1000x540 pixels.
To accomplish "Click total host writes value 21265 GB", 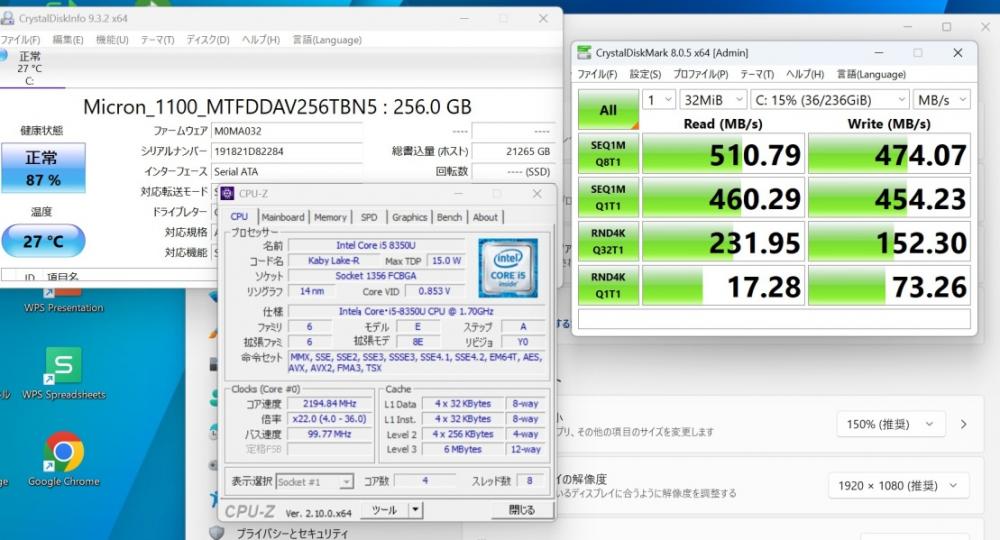I will (513, 151).
